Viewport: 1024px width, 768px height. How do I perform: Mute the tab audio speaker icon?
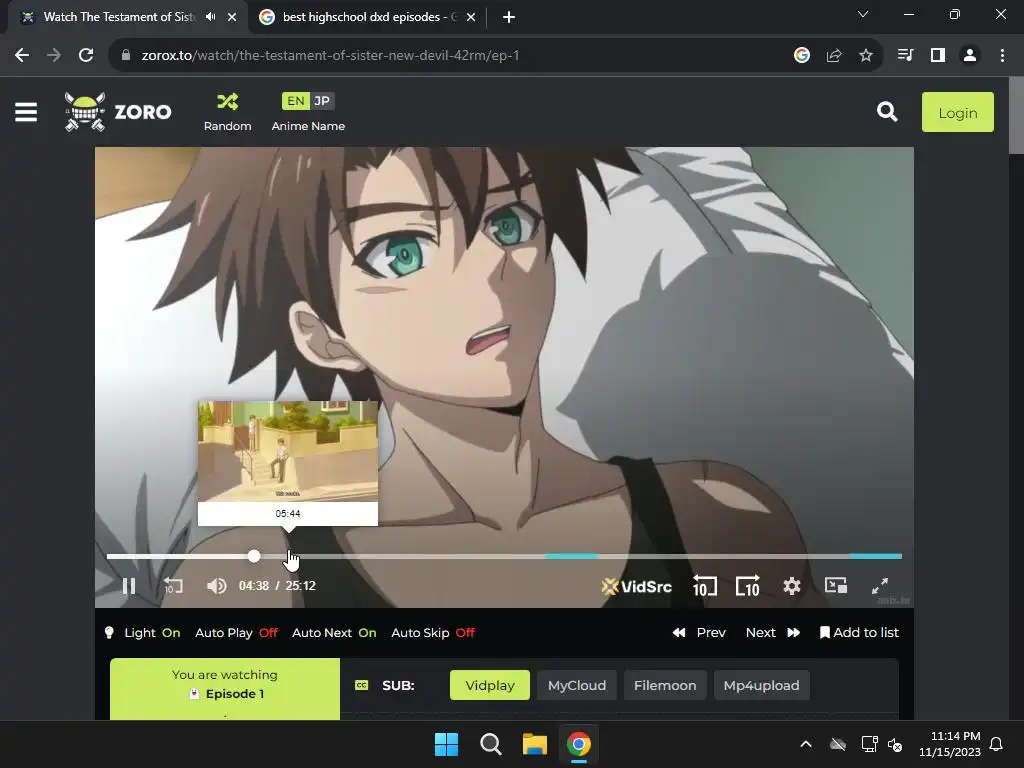[210, 17]
